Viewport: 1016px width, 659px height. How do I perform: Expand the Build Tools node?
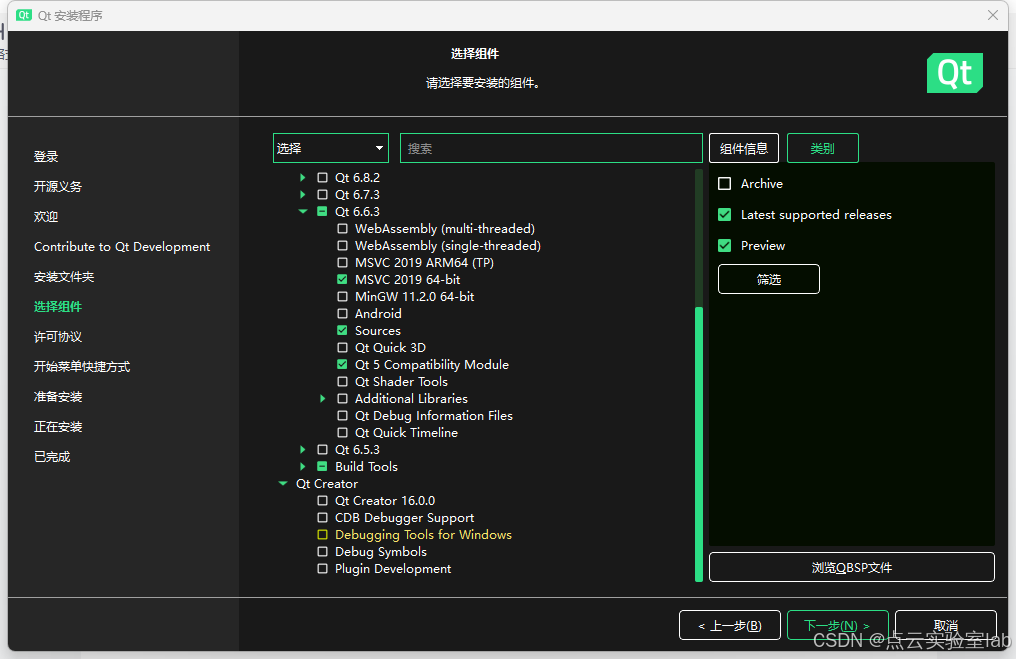point(303,467)
